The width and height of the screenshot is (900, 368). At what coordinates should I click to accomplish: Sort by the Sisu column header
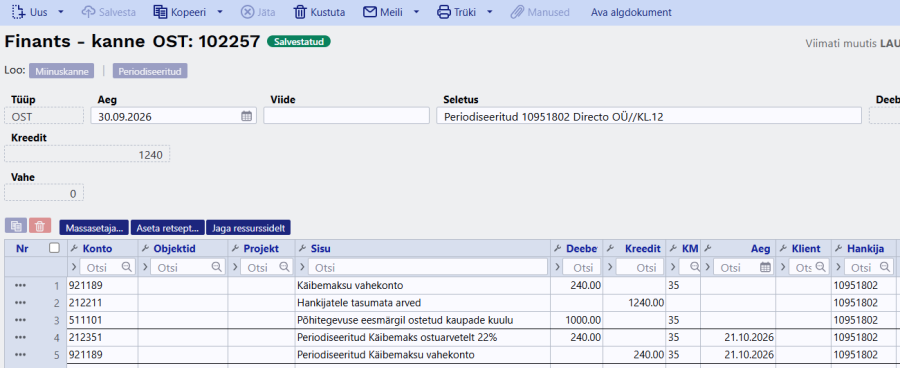(321, 249)
